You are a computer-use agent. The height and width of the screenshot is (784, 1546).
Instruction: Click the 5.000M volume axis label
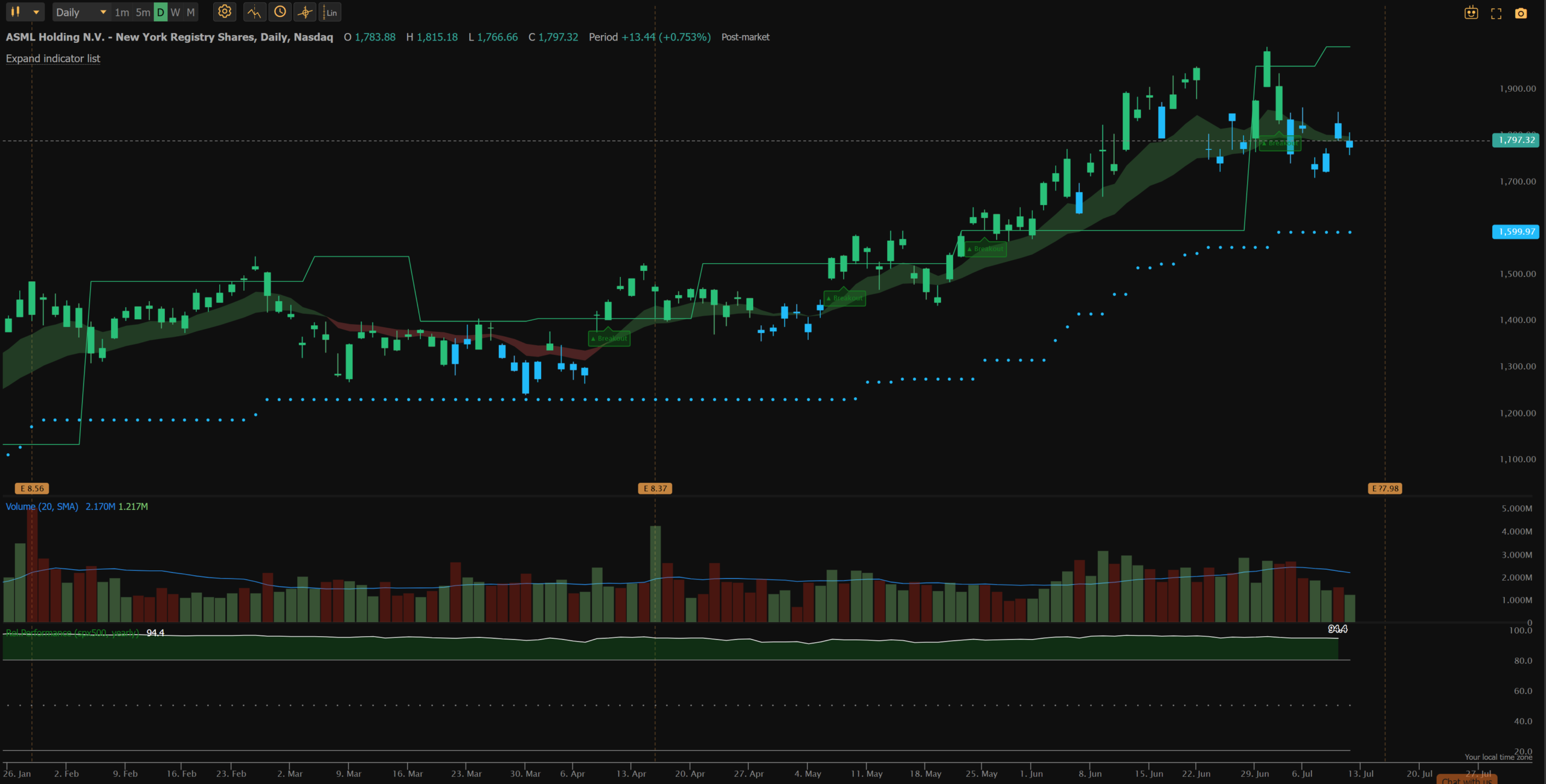coord(1517,509)
